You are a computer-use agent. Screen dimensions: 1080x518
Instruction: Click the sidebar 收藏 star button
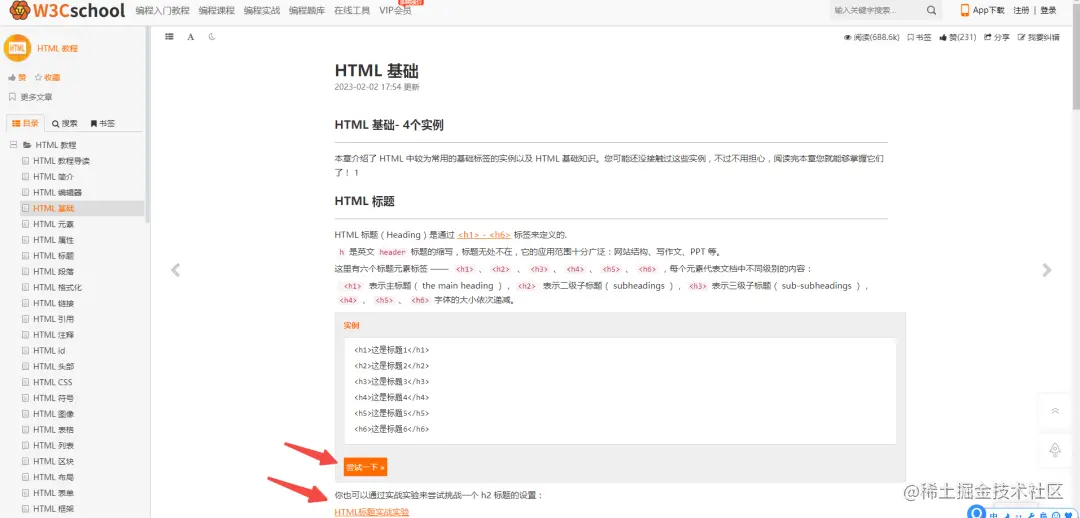[48, 78]
